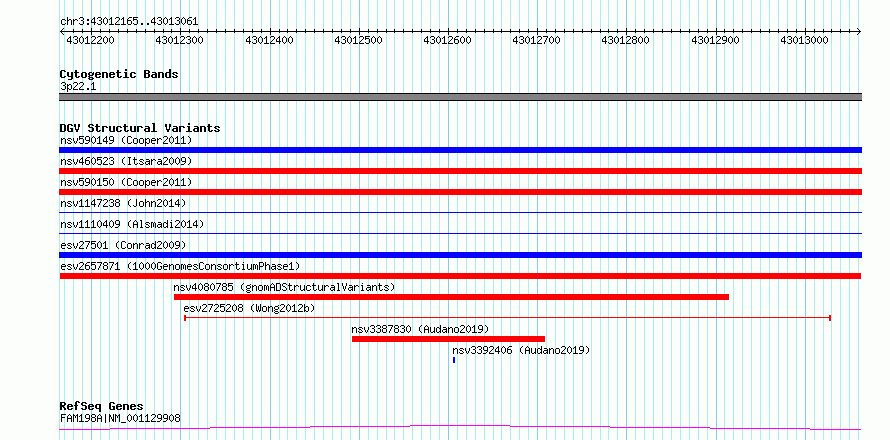The height and width of the screenshot is (440, 890).
Task: Open the nsv4080785 (gnomADStructuralVariants) label
Action: tap(284, 287)
